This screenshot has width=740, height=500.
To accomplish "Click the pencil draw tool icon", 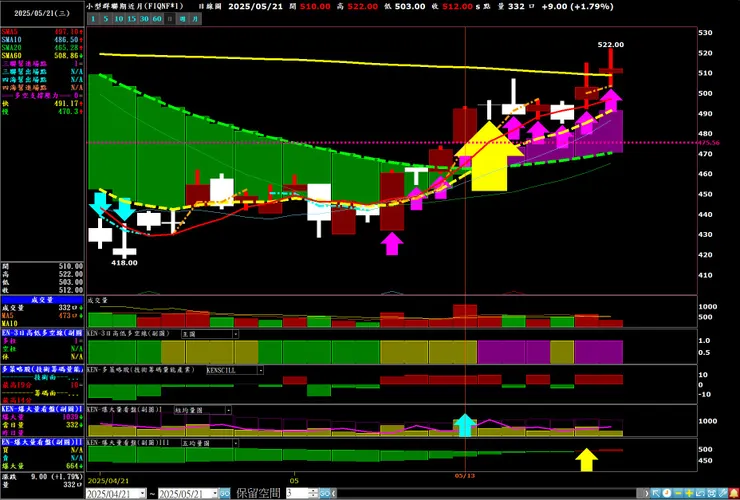I will pyautogui.click(x=722, y=493).
